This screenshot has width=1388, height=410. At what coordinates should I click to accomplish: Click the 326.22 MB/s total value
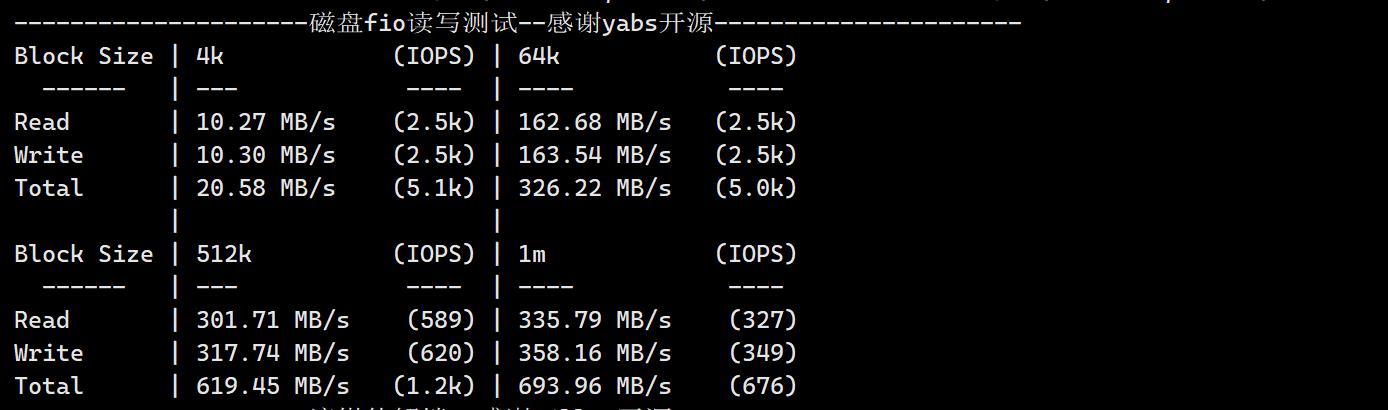coord(594,188)
